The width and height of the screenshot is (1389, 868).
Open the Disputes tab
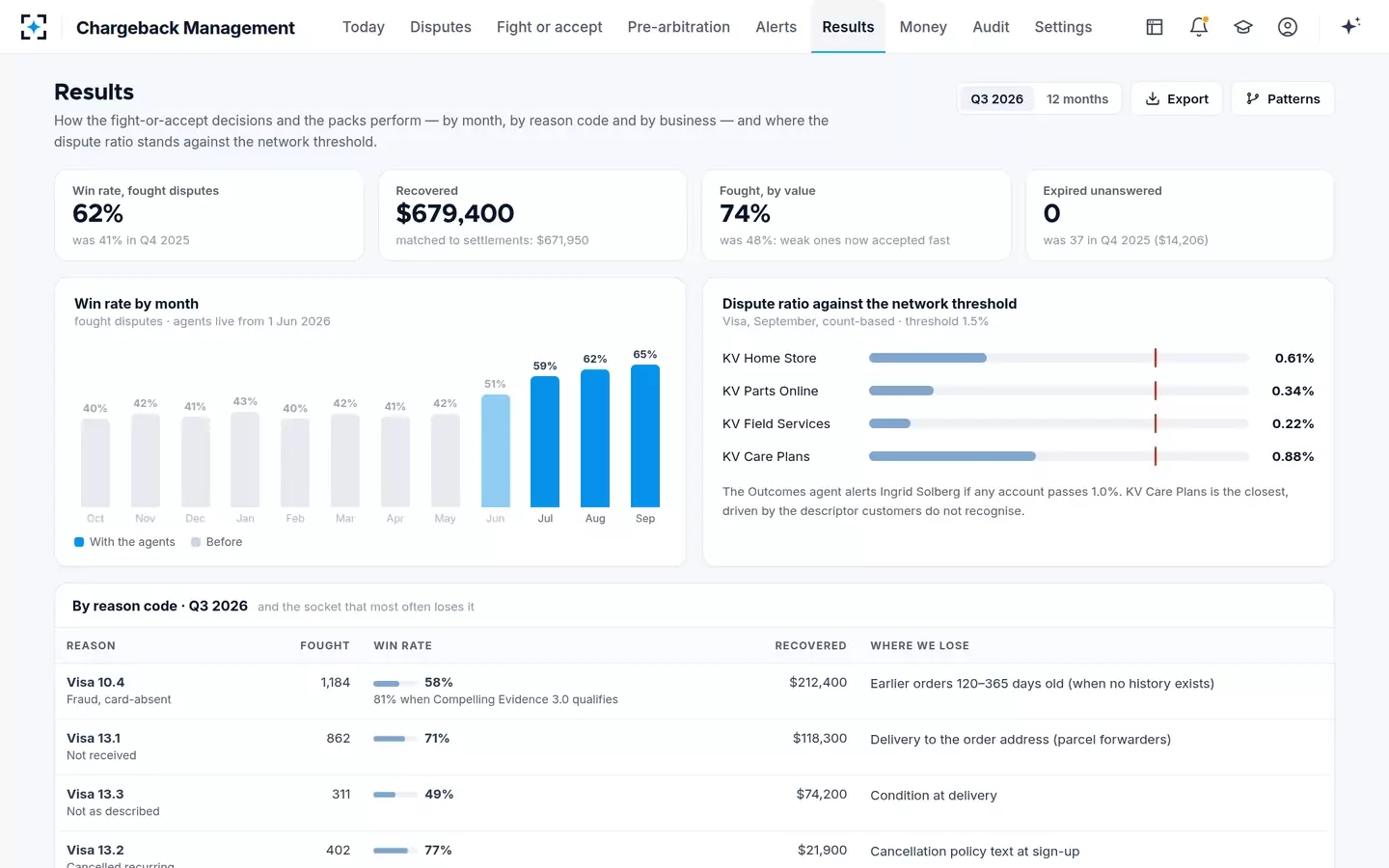pyautogui.click(x=441, y=27)
